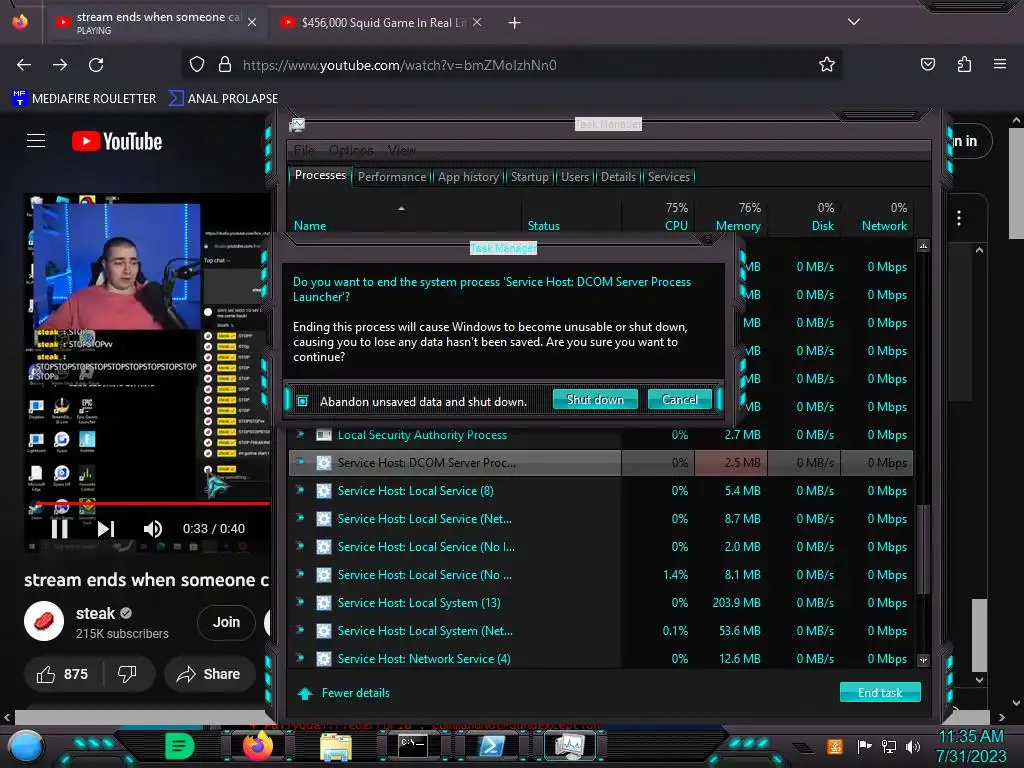Screen dimensions: 1024x768
Task: Reload the YouTube page
Action: pyautogui.click(x=96, y=65)
